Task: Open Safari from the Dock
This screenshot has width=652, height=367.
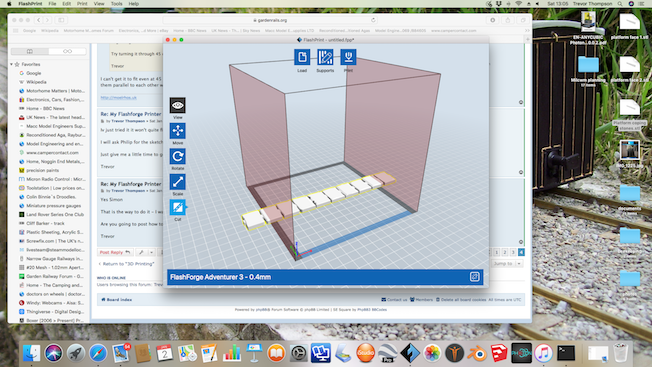Action: coord(98,353)
